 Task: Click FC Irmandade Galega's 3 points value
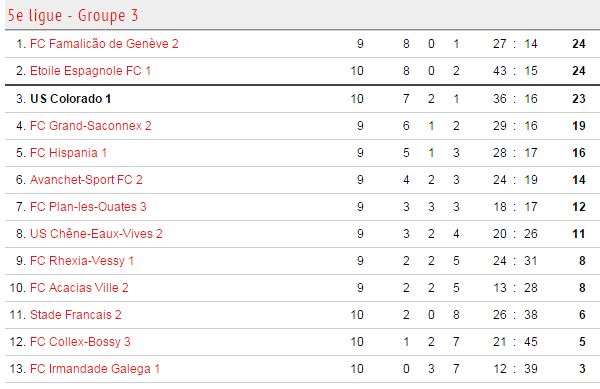coord(582,369)
